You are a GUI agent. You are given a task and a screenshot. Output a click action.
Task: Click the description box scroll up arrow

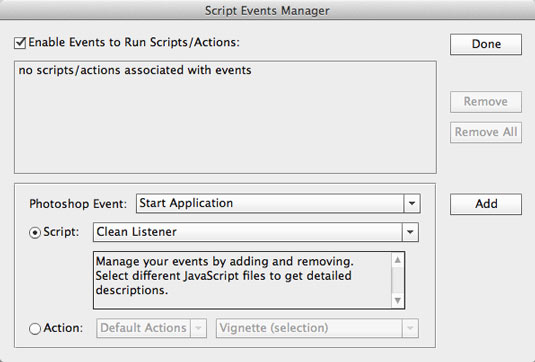tap(397, 260)
